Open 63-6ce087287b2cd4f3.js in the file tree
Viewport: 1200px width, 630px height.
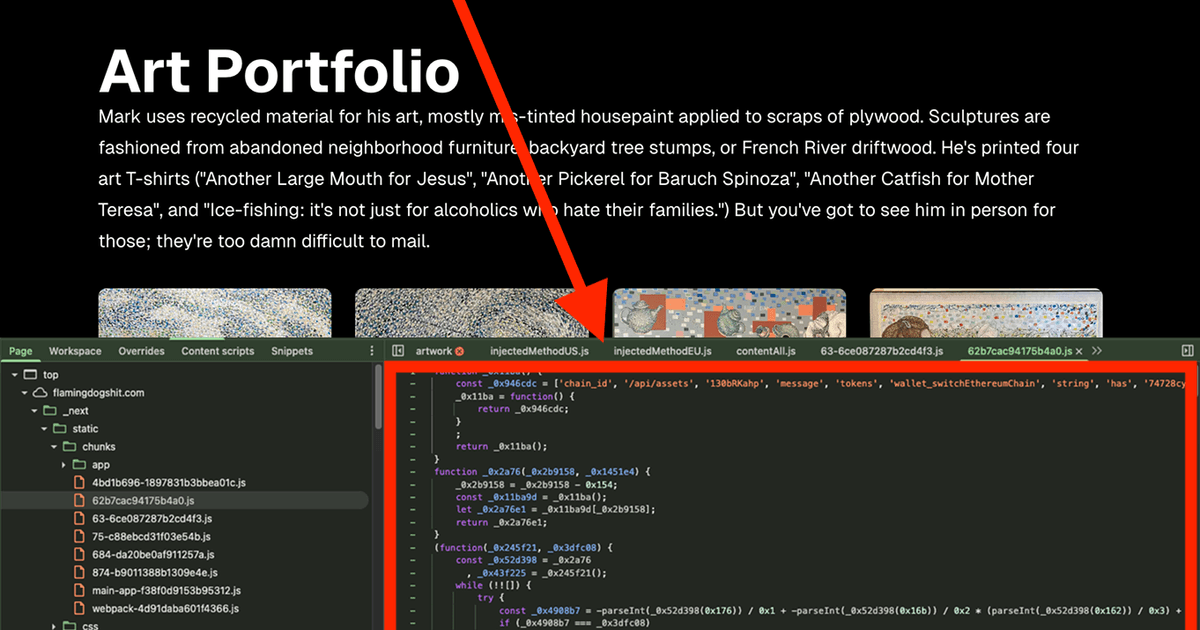152,518
